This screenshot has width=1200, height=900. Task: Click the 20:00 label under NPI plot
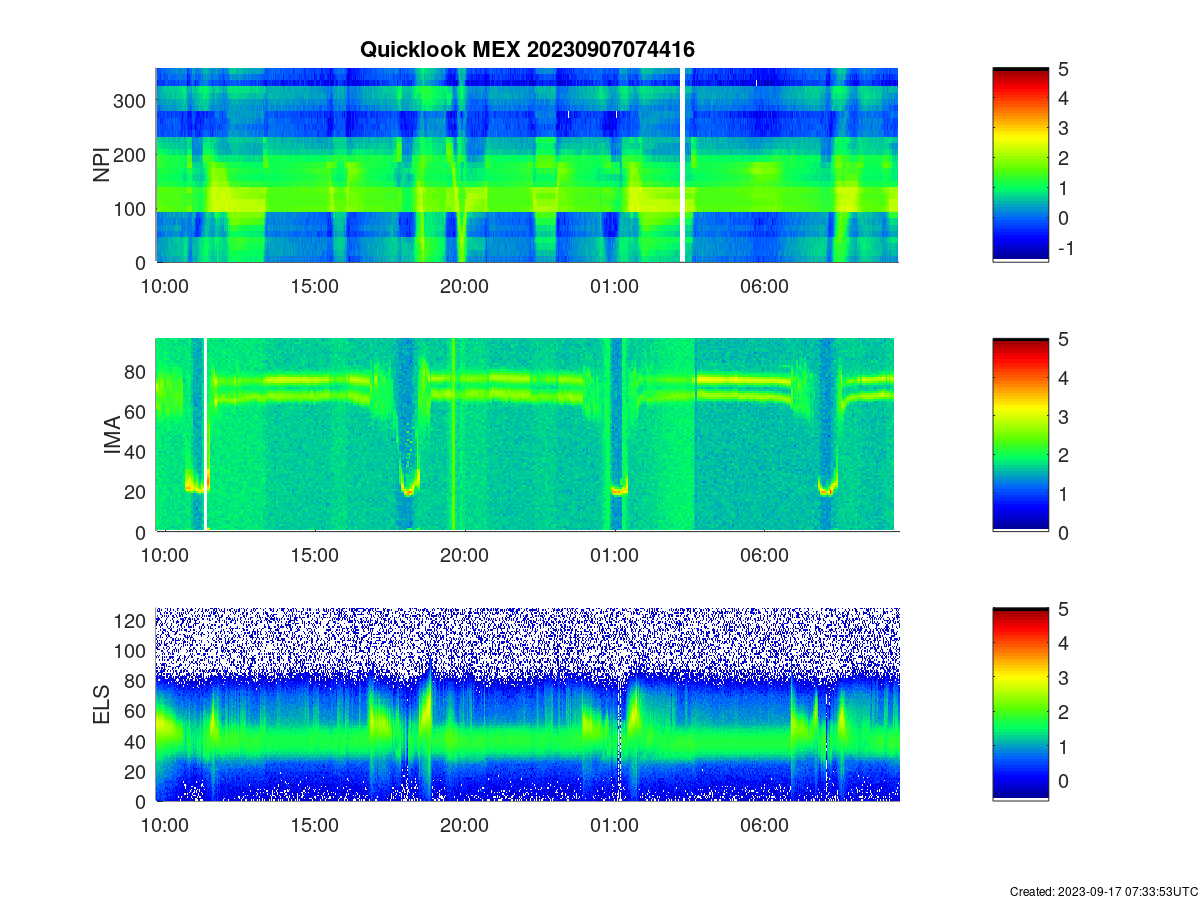(465, 286)
